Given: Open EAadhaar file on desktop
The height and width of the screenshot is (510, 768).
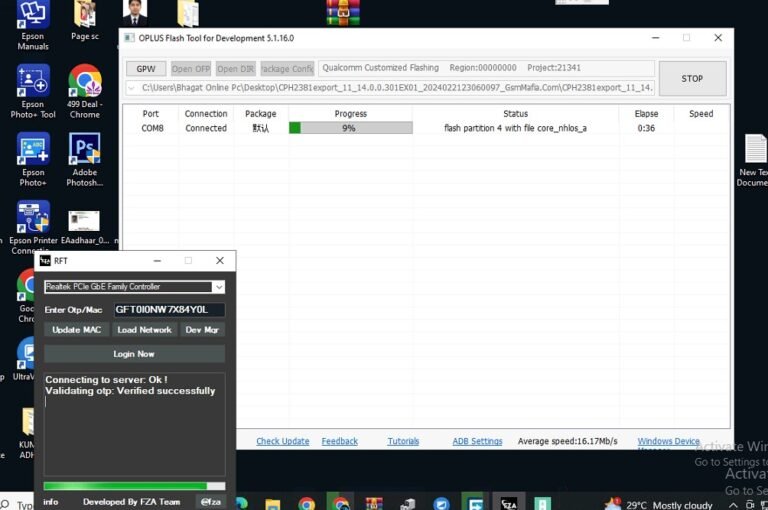Looking at the screenshot, I should click(84, 226).
